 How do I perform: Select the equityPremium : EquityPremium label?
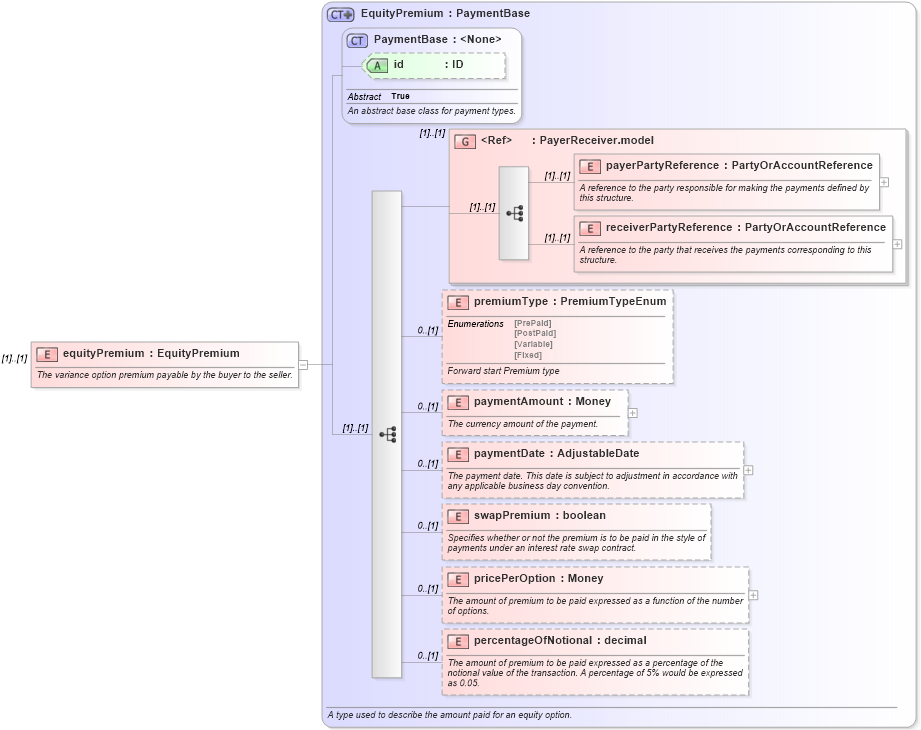tap(151, 354)
